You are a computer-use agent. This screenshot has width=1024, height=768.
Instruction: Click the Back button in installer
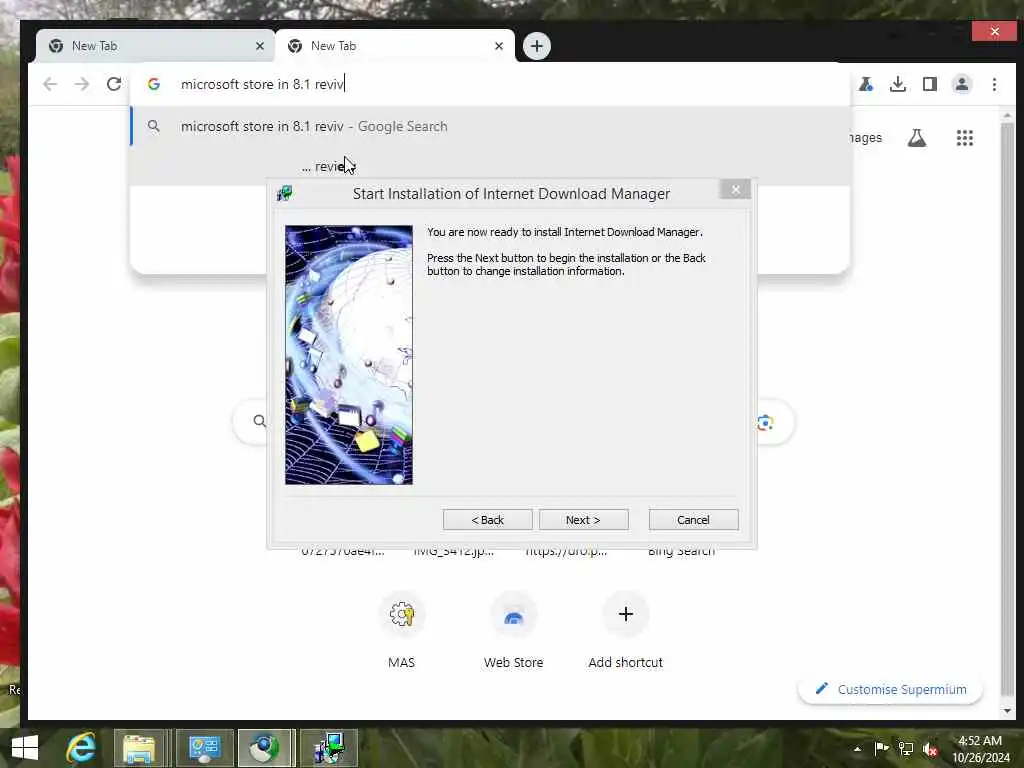(487, 520)
